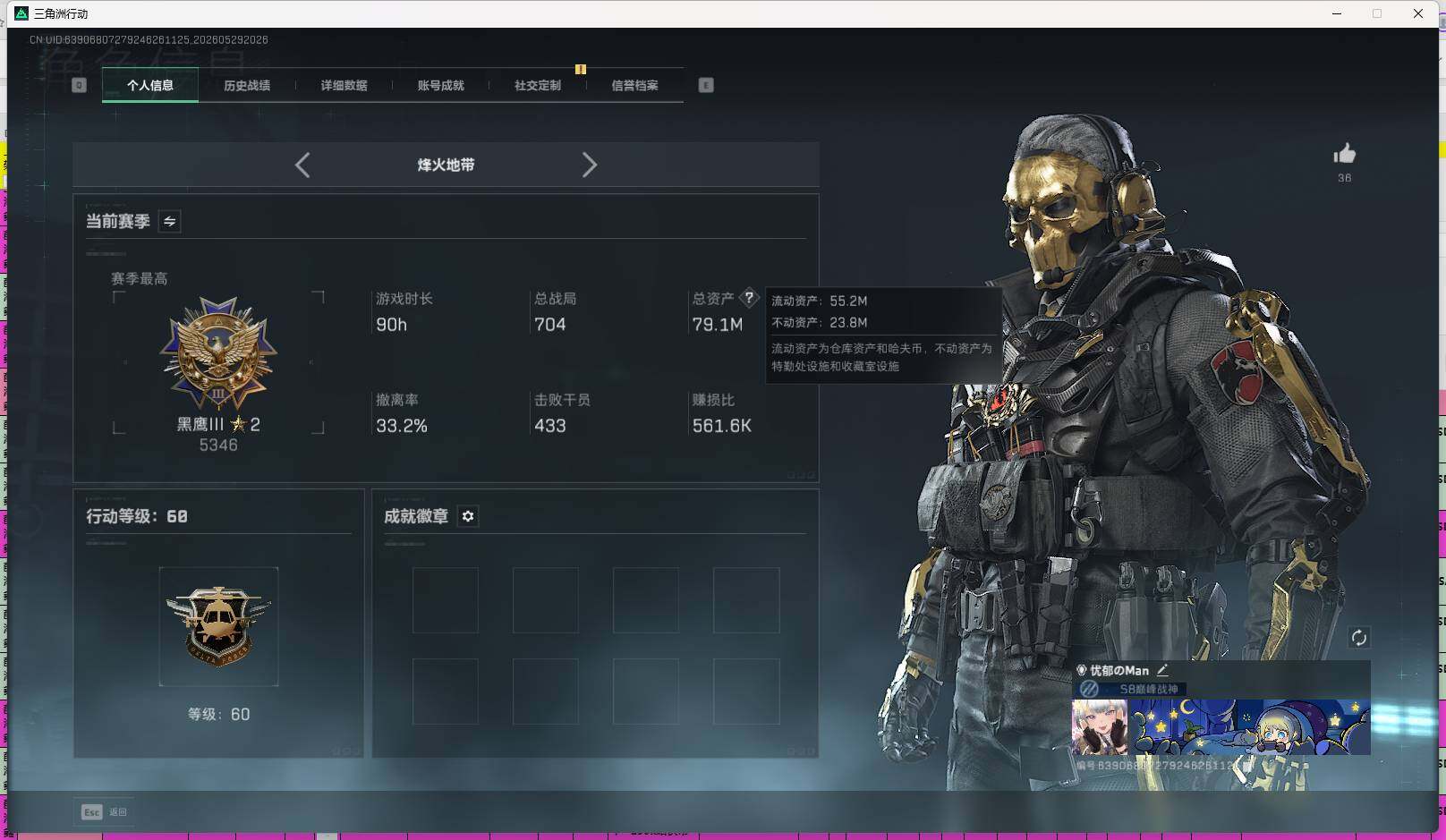
Task: Click the 赚损比 value 561.6K
Action: coord(722,426)
